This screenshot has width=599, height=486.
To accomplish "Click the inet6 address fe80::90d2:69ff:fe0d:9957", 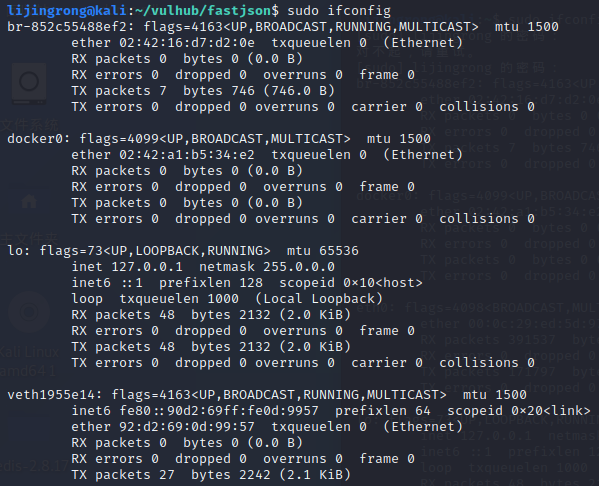I will click(219, 411).
